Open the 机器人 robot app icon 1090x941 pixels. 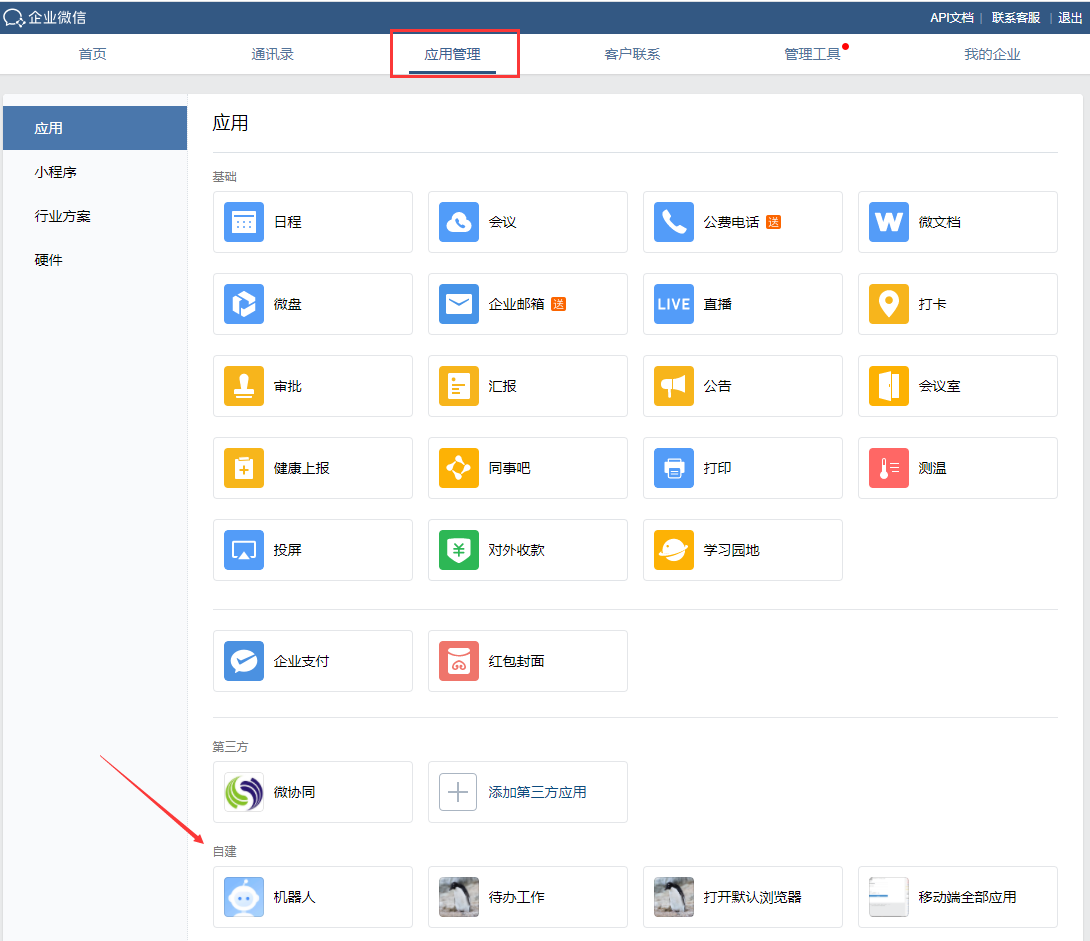pos(244,897)
